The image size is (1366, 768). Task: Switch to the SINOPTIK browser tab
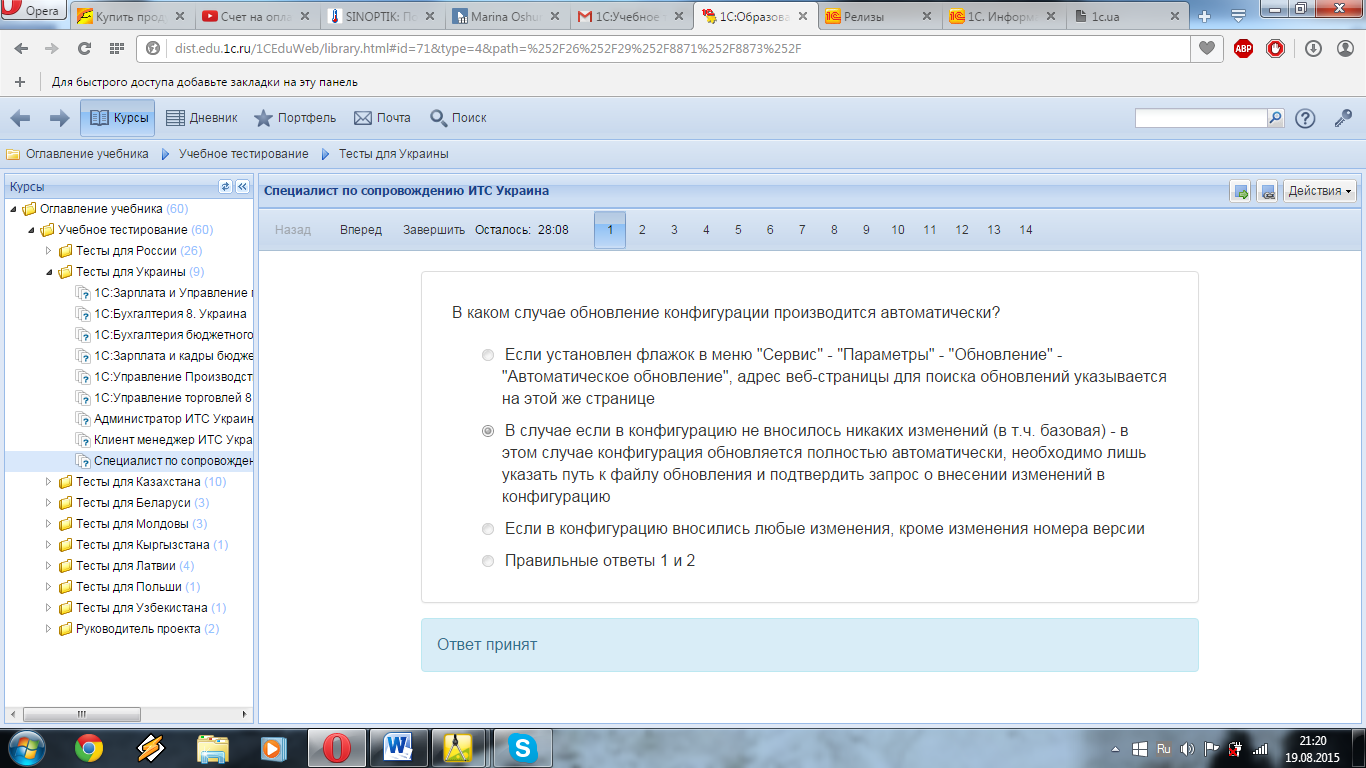(380, 15)
